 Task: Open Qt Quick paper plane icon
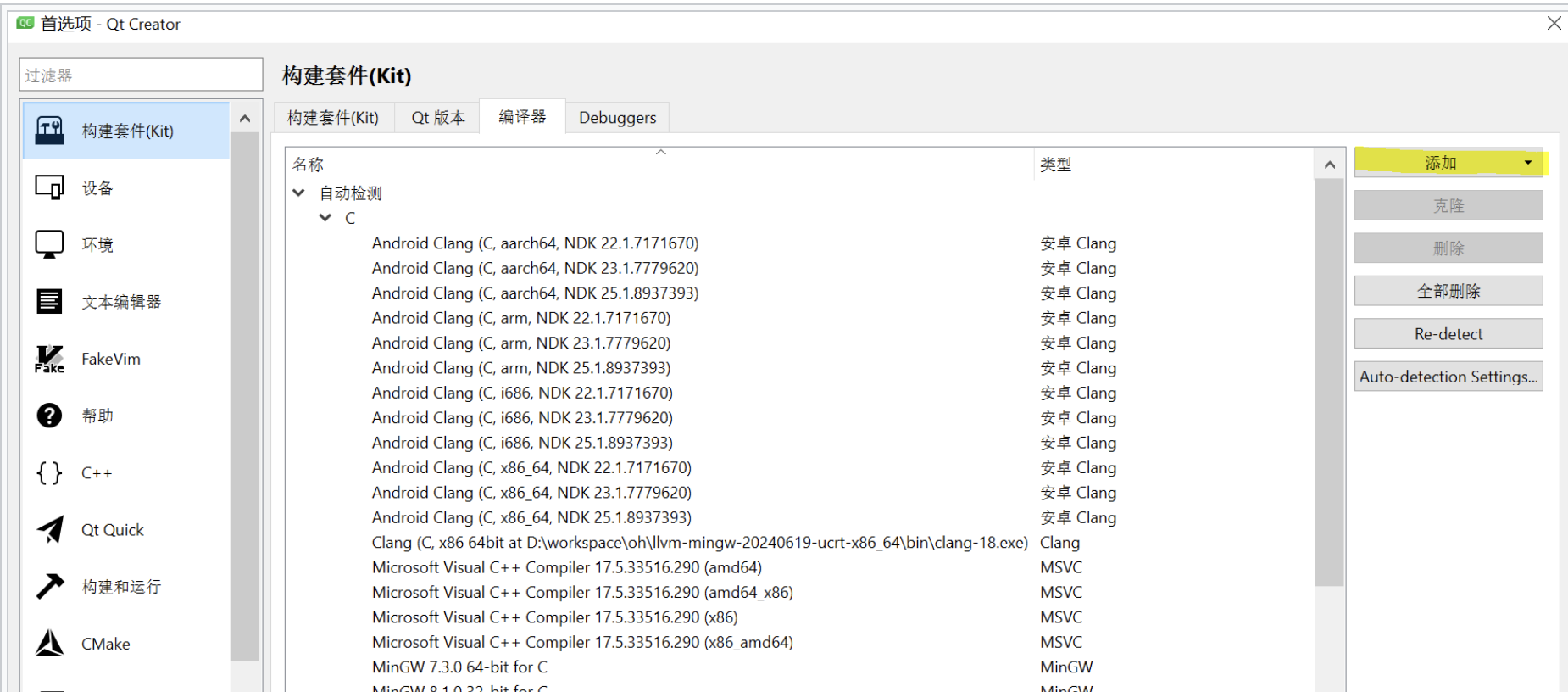(x=49, y=530)
